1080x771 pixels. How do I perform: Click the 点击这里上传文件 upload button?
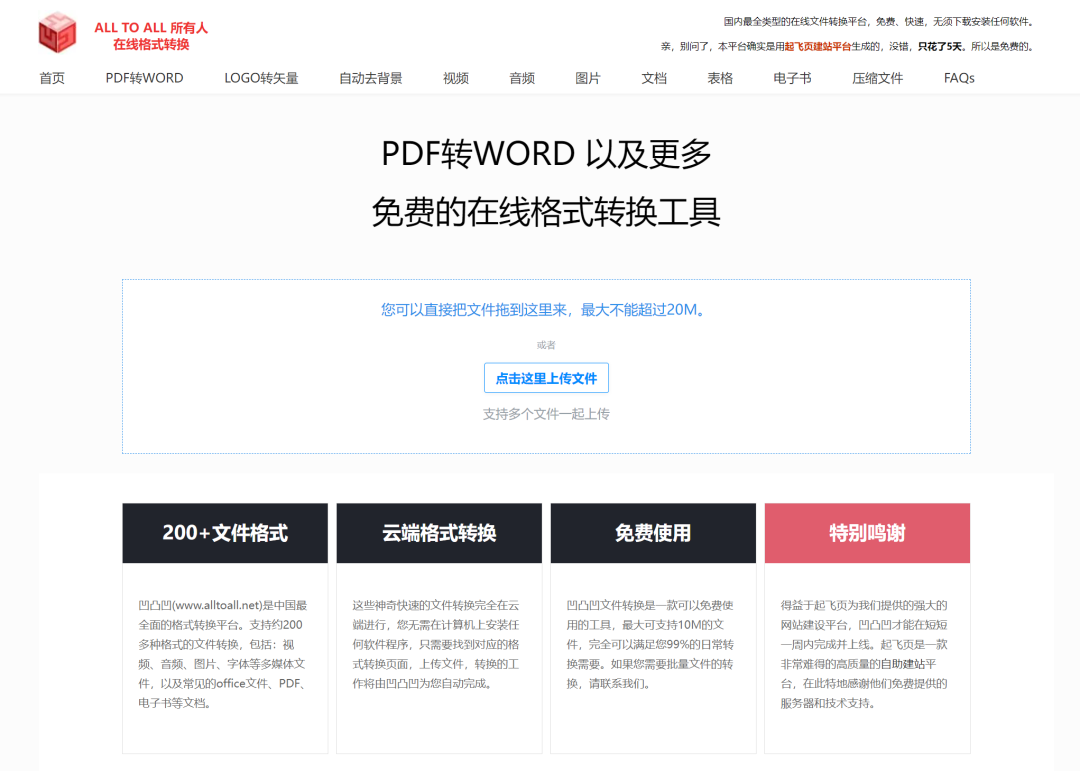(546, 378)
